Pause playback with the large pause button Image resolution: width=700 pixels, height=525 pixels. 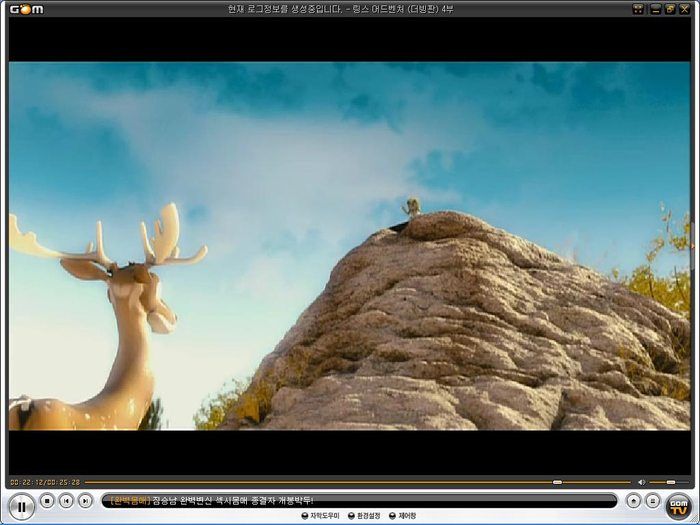tap(21, 507)
